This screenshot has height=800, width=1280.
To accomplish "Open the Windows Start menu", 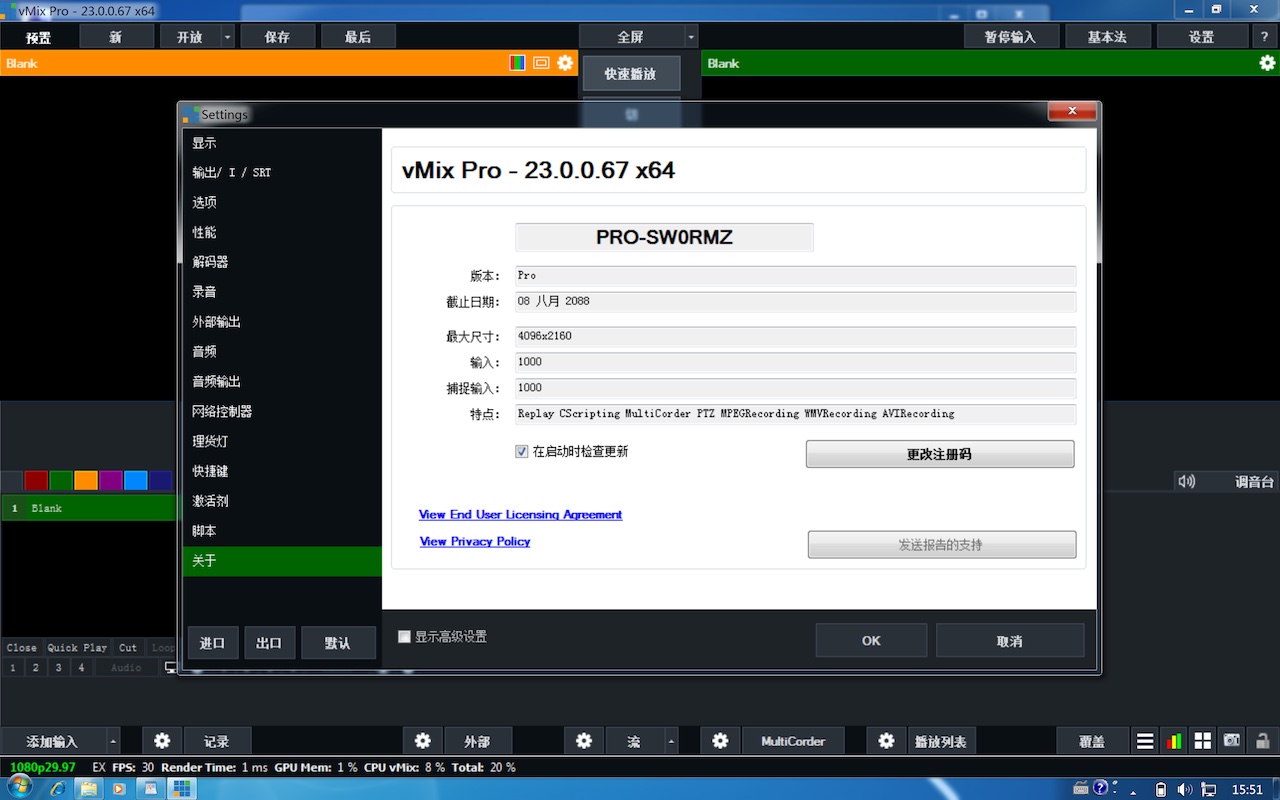I will [x=18, y=788].
